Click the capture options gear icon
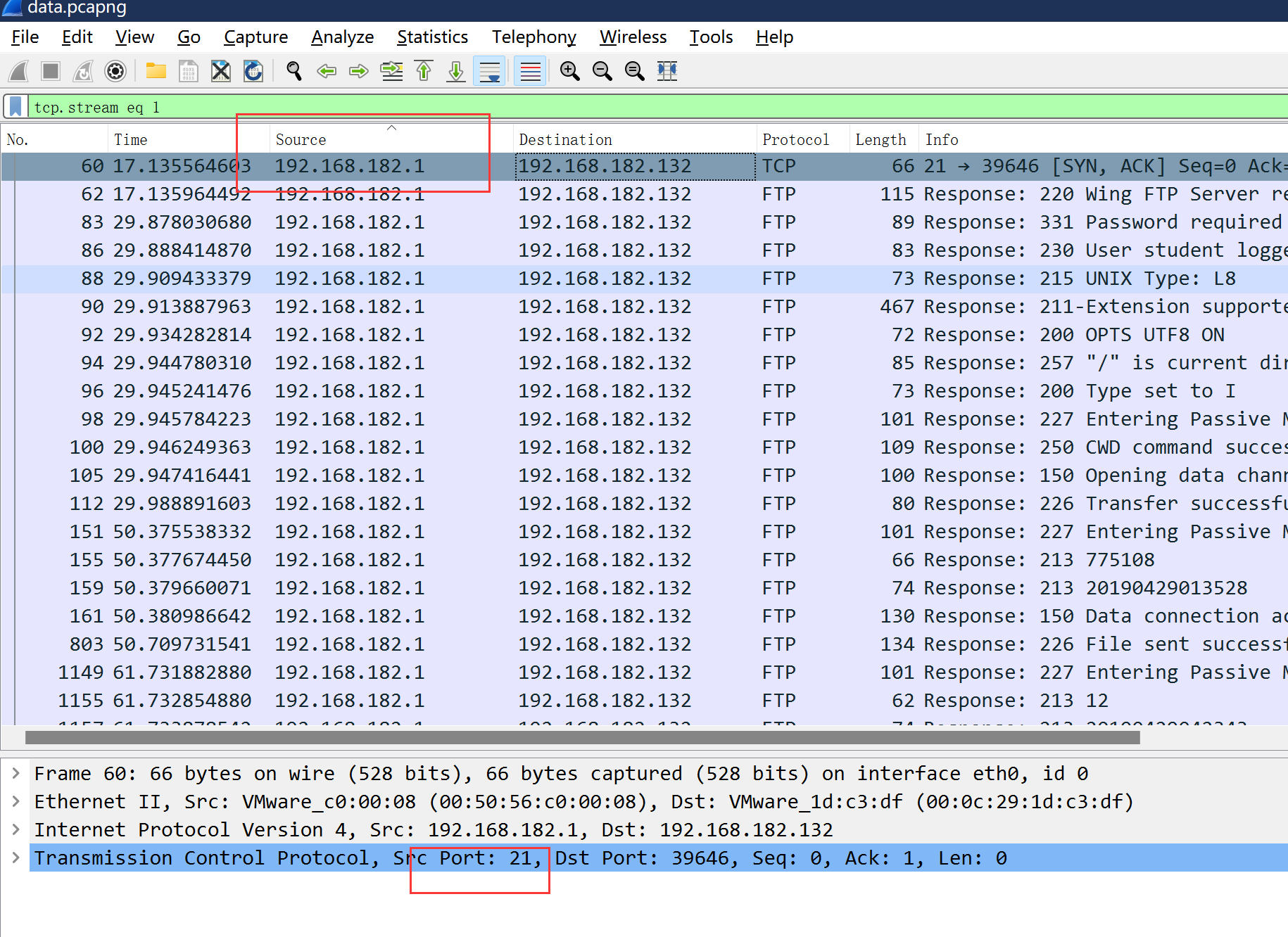 point(115,71)
